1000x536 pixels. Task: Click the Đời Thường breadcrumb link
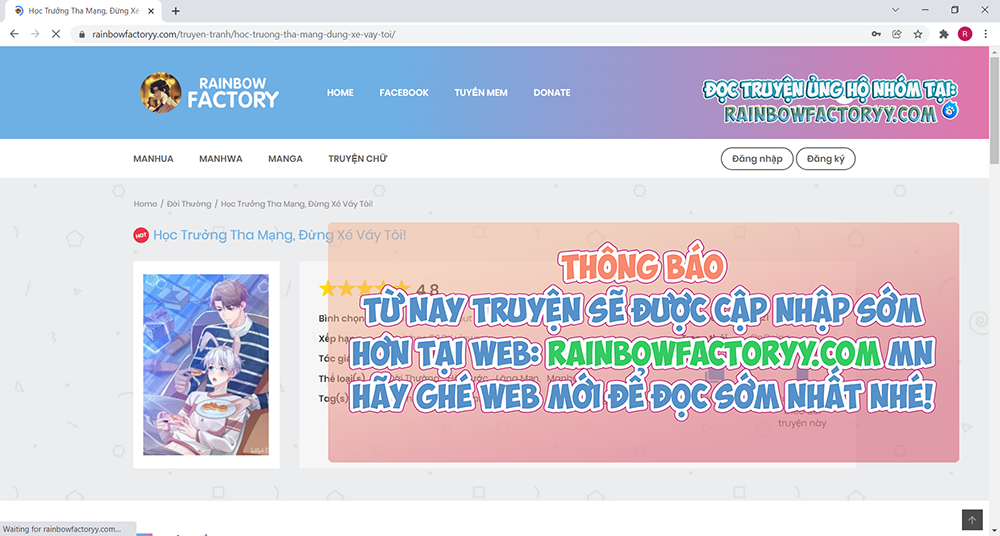click(189, 204)
